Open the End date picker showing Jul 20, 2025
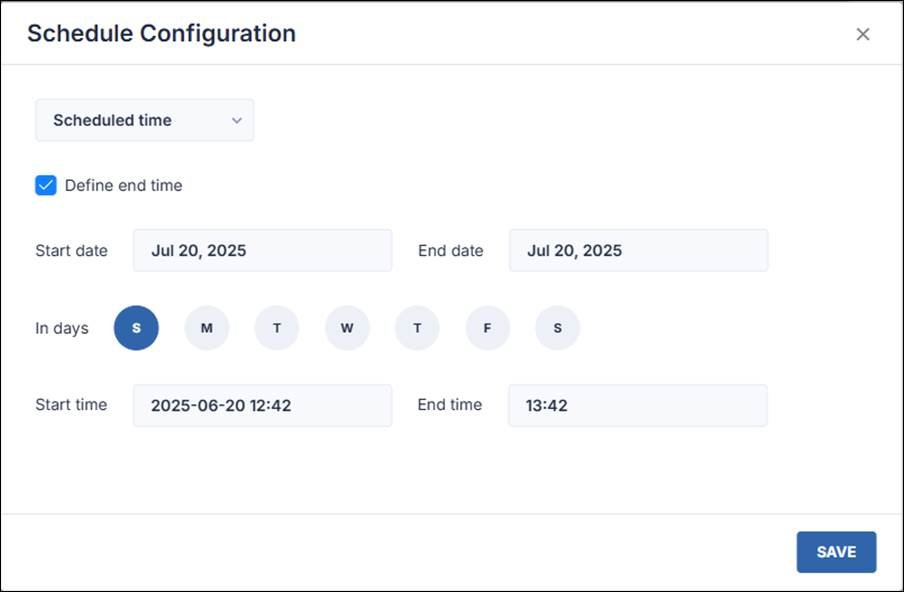Screen dimensions: 904x592 638,250
